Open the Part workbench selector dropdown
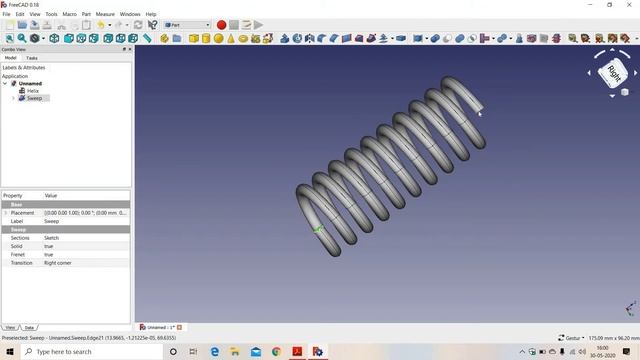This screenshot has width=640, height=360. pyautogui.click(x=187, y=25)
